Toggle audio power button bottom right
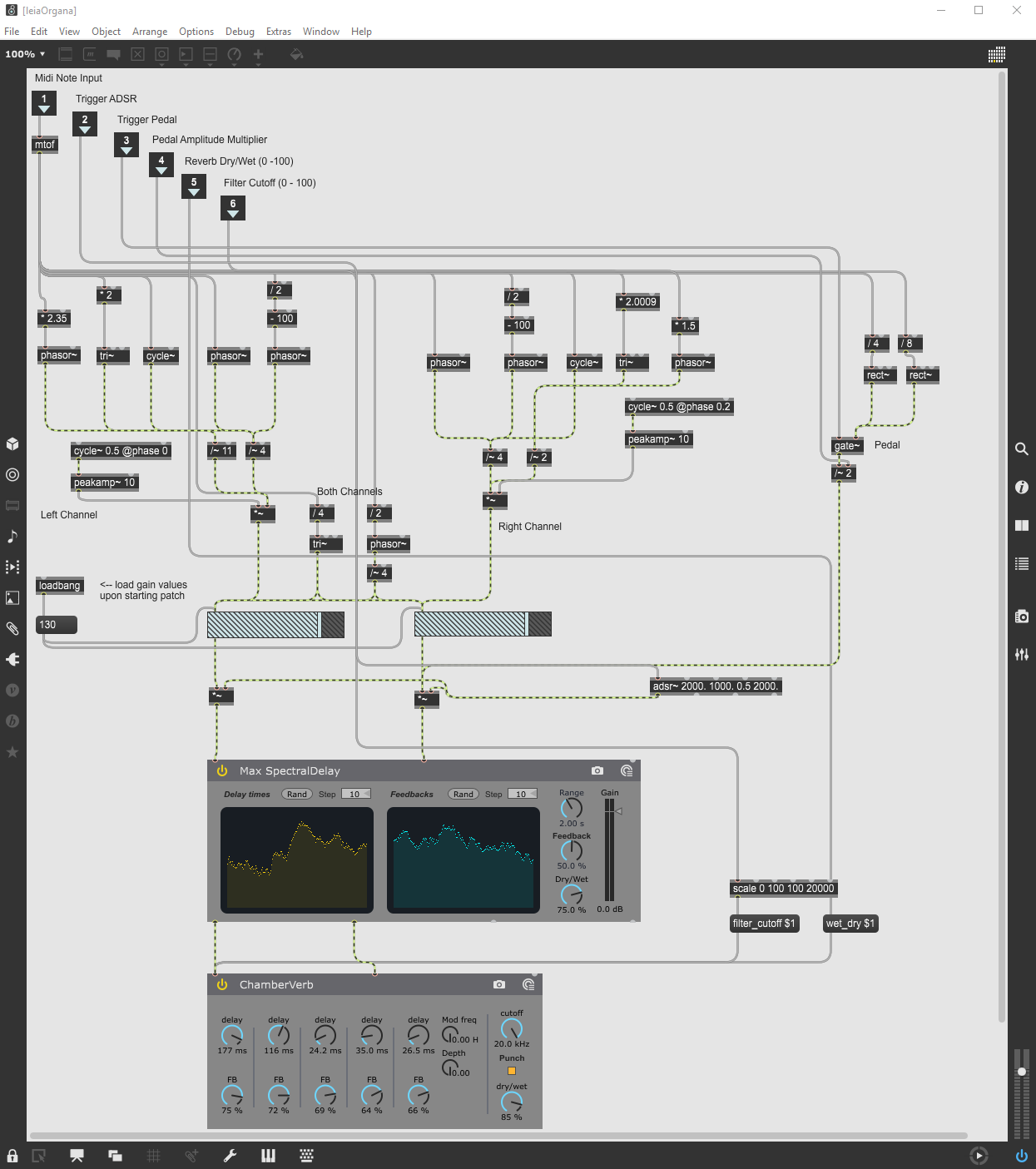The width and height of the screenshot is (1036, 1169). click(x=1022, y=1156)
